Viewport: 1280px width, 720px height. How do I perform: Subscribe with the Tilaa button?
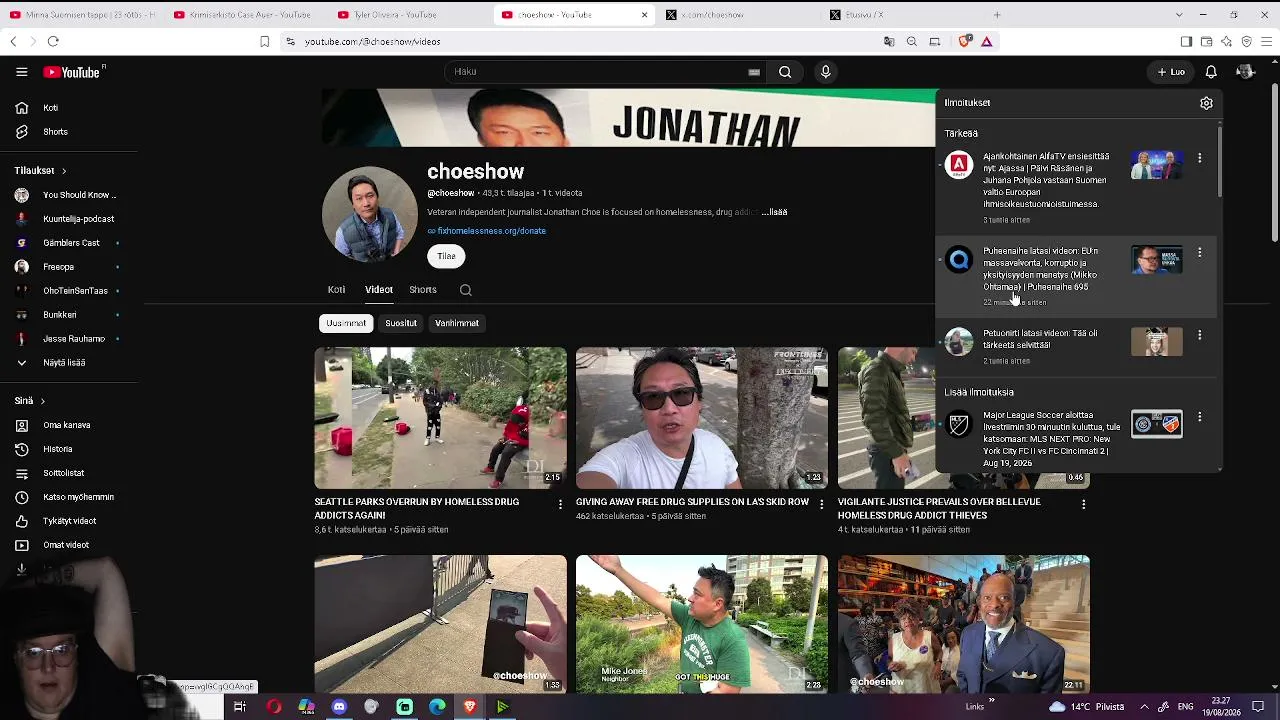tap(446, 256)
